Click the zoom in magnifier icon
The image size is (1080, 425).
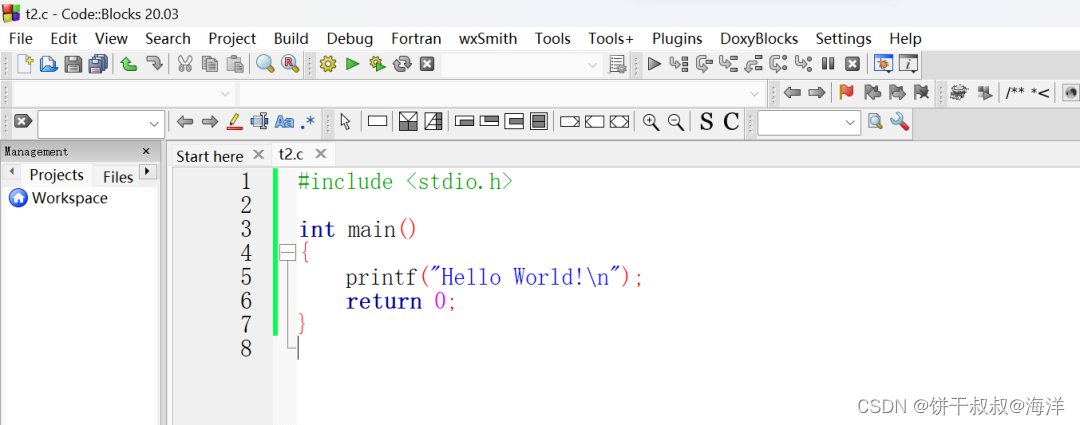point(651,122)
